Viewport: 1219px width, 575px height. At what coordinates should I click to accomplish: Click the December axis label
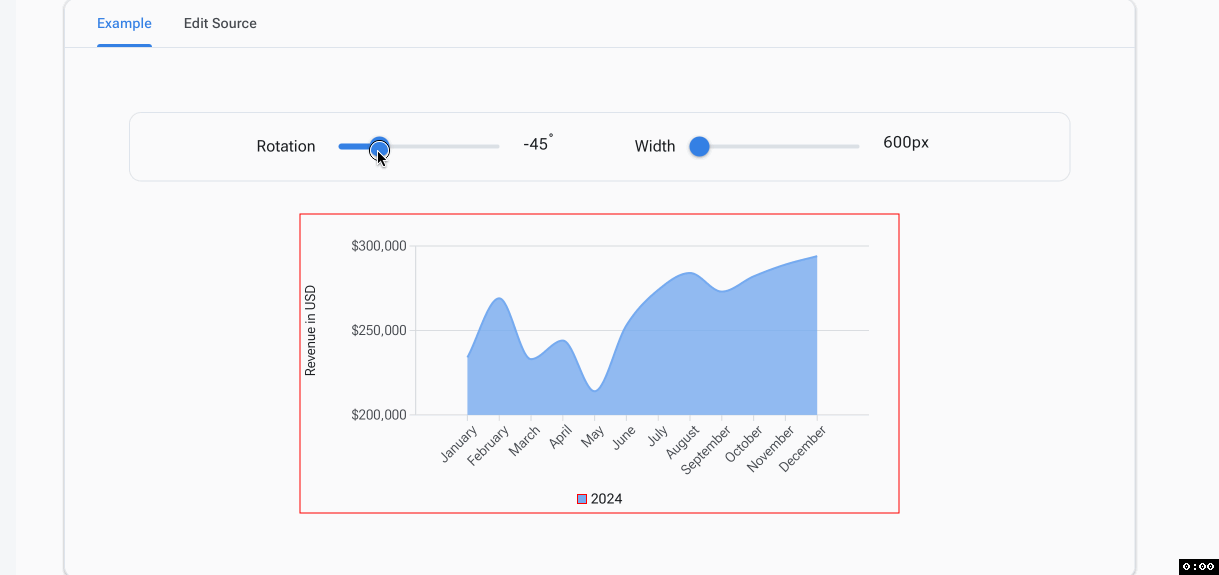pyautogui.click(x=803, y=448)
